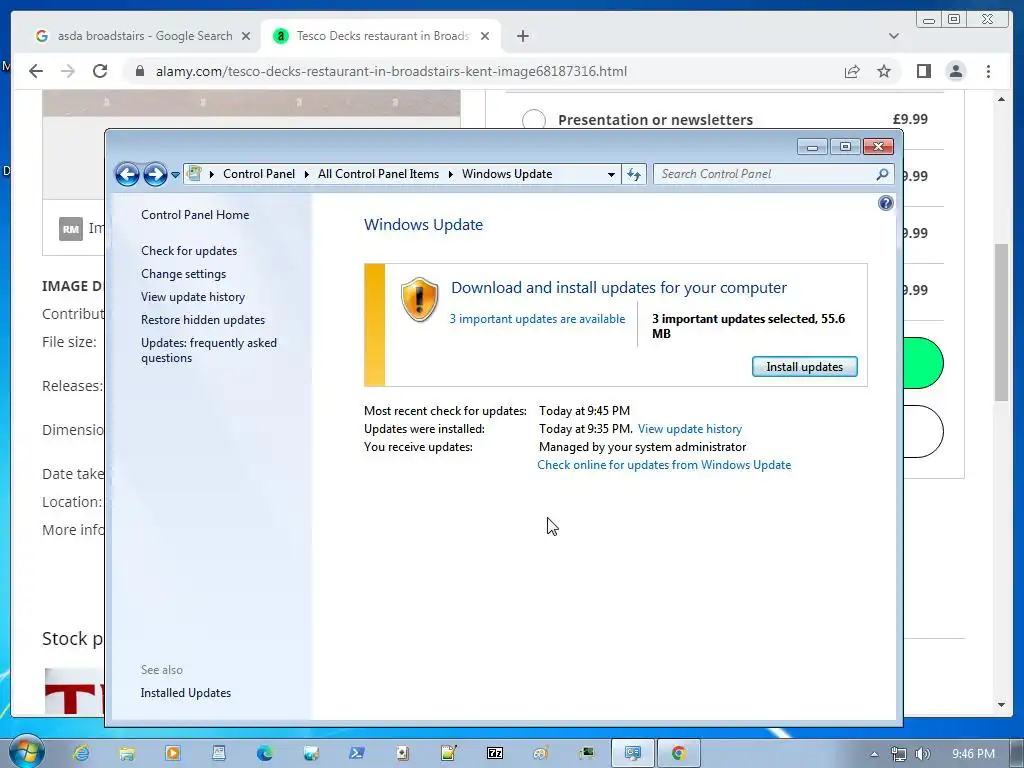The image size is (1024, 768).
Task: Open Microsoft Edge from taskbar
Action: point(264,753)
